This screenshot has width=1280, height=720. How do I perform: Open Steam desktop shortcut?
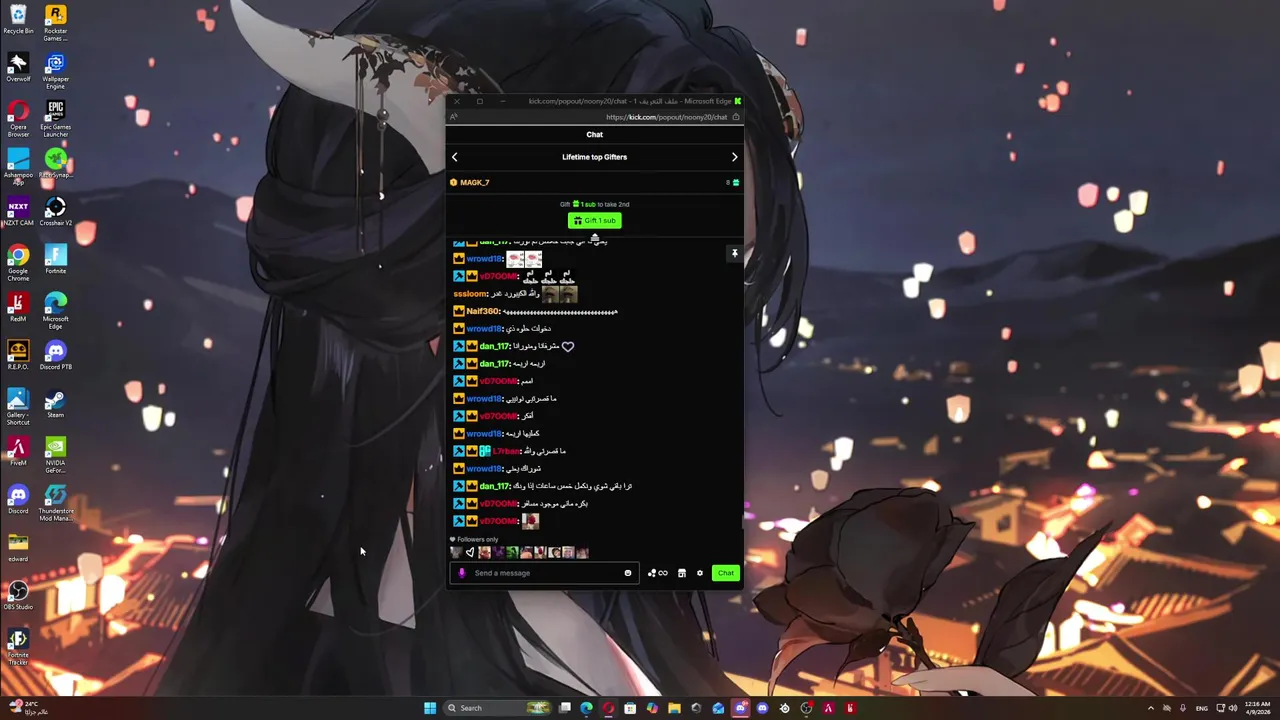point(55,404)
